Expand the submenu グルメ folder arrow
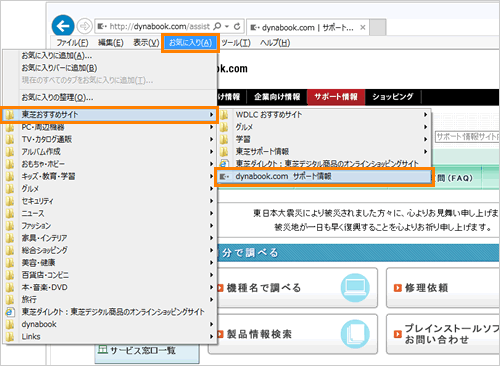 coord(425,127)
